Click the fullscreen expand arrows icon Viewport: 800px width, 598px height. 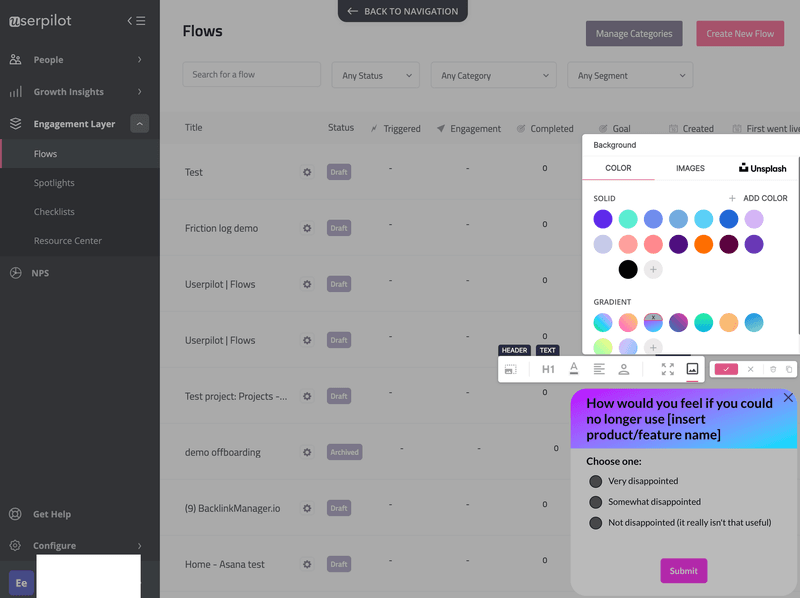pos(668,368)
